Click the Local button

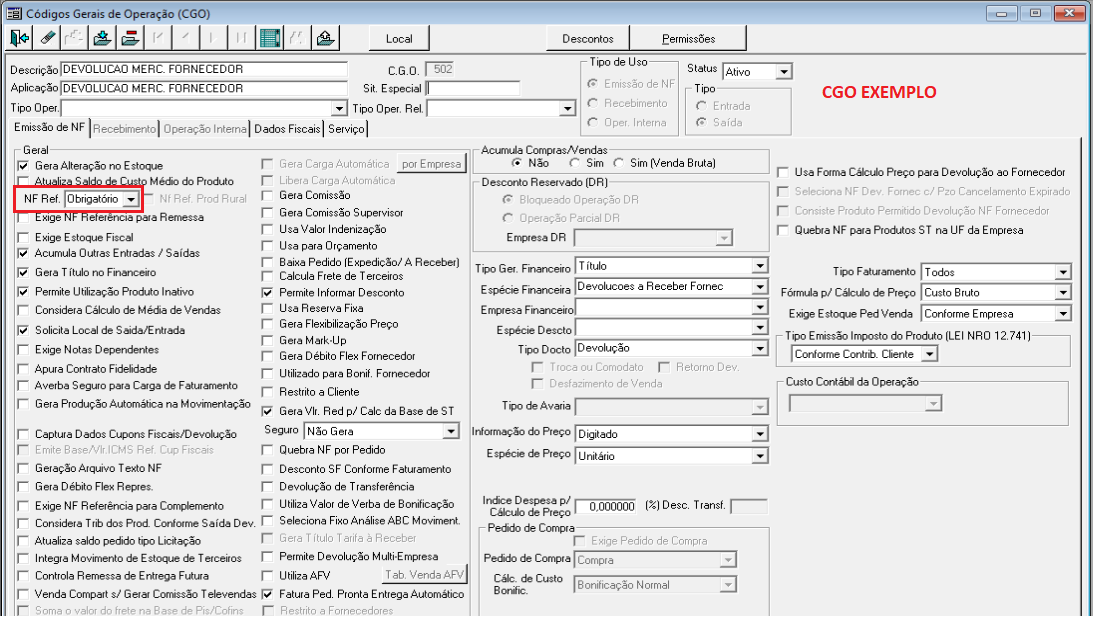tap(399, 39)
